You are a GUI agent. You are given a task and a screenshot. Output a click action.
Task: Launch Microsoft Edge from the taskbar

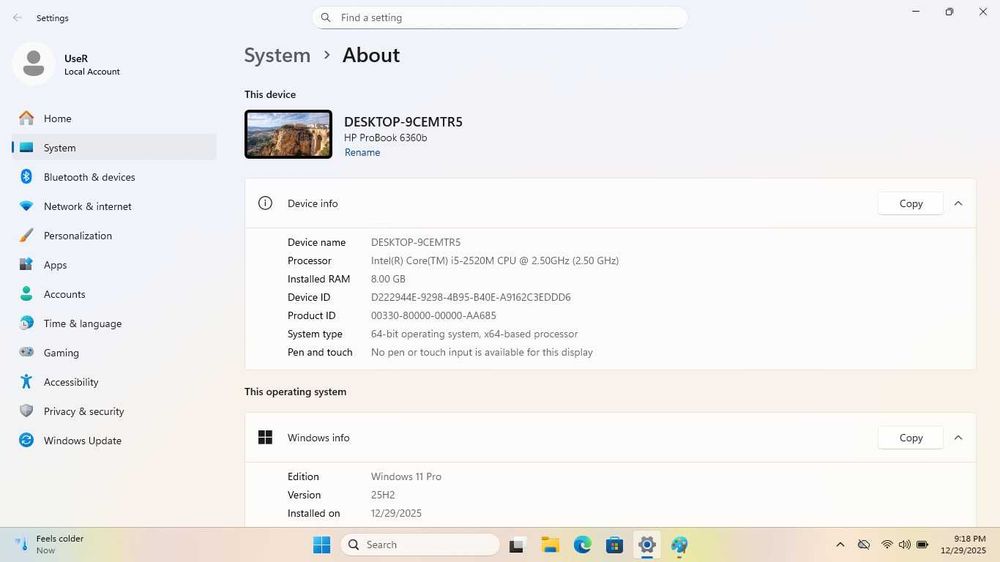tap(582, 545)
